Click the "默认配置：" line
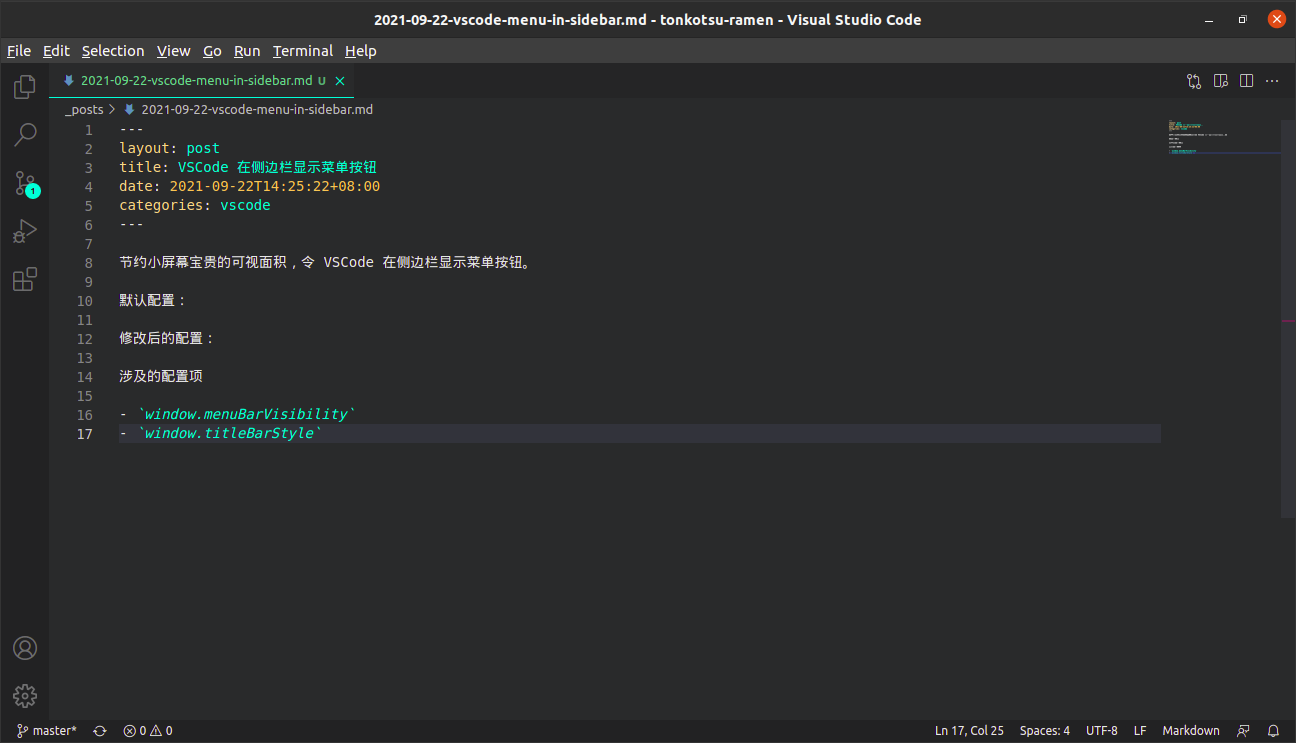 pos(153,301)
